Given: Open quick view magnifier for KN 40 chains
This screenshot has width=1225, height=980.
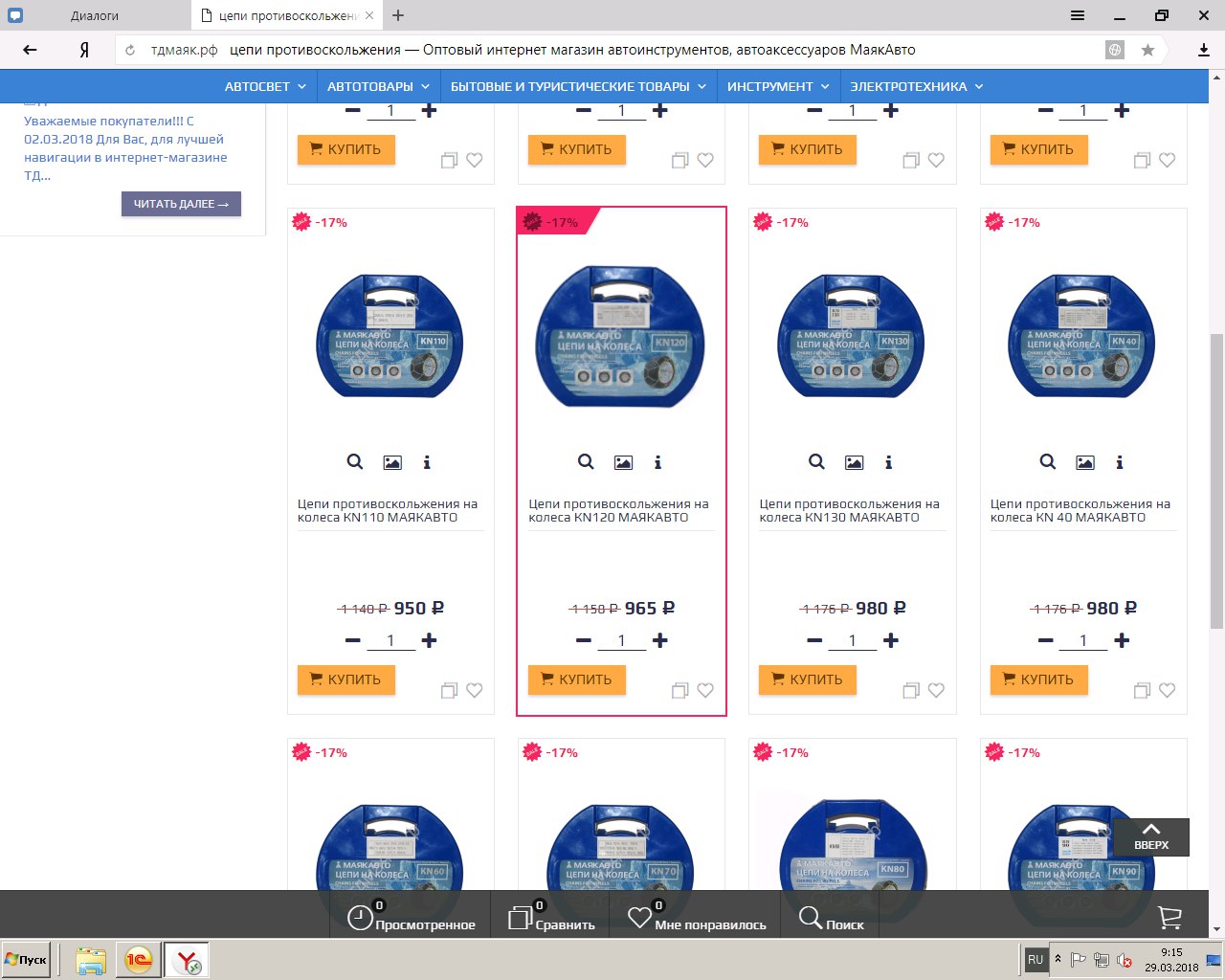Looking at the screenshot, I should [x=1048, y=462].
